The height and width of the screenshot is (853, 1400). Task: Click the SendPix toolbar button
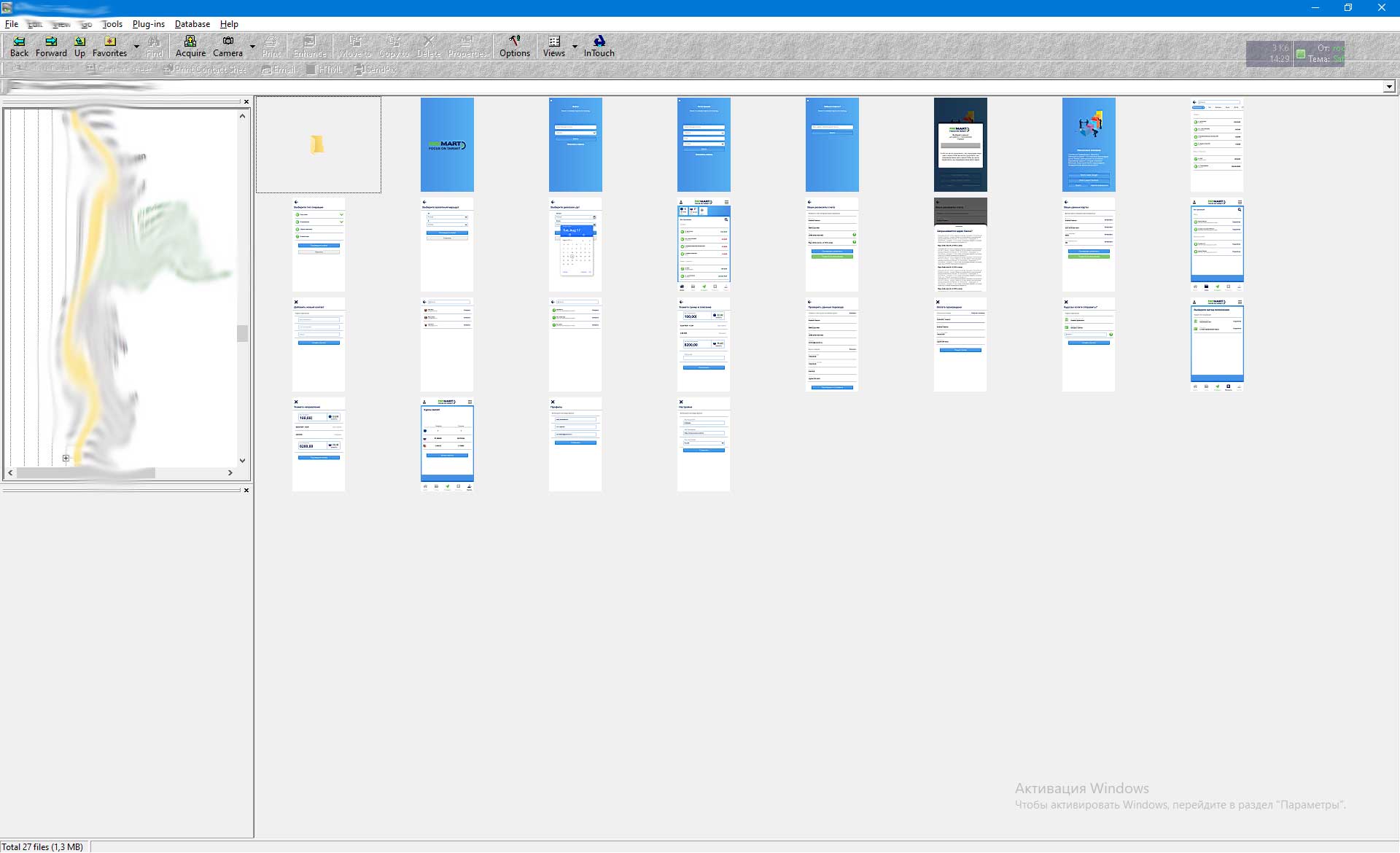(x=376, y=69)
